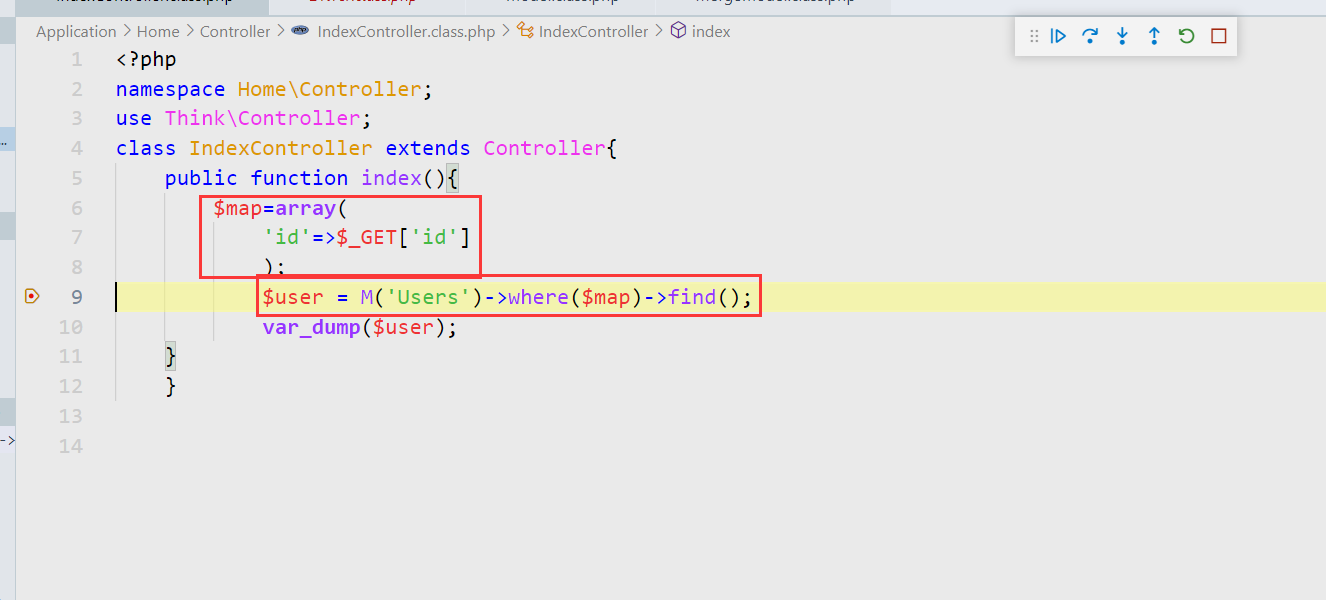Image resolution: width=1326 pixels, height=600 pixels.
Task: Step Over the current line
Action: (x=1090, y=36)
